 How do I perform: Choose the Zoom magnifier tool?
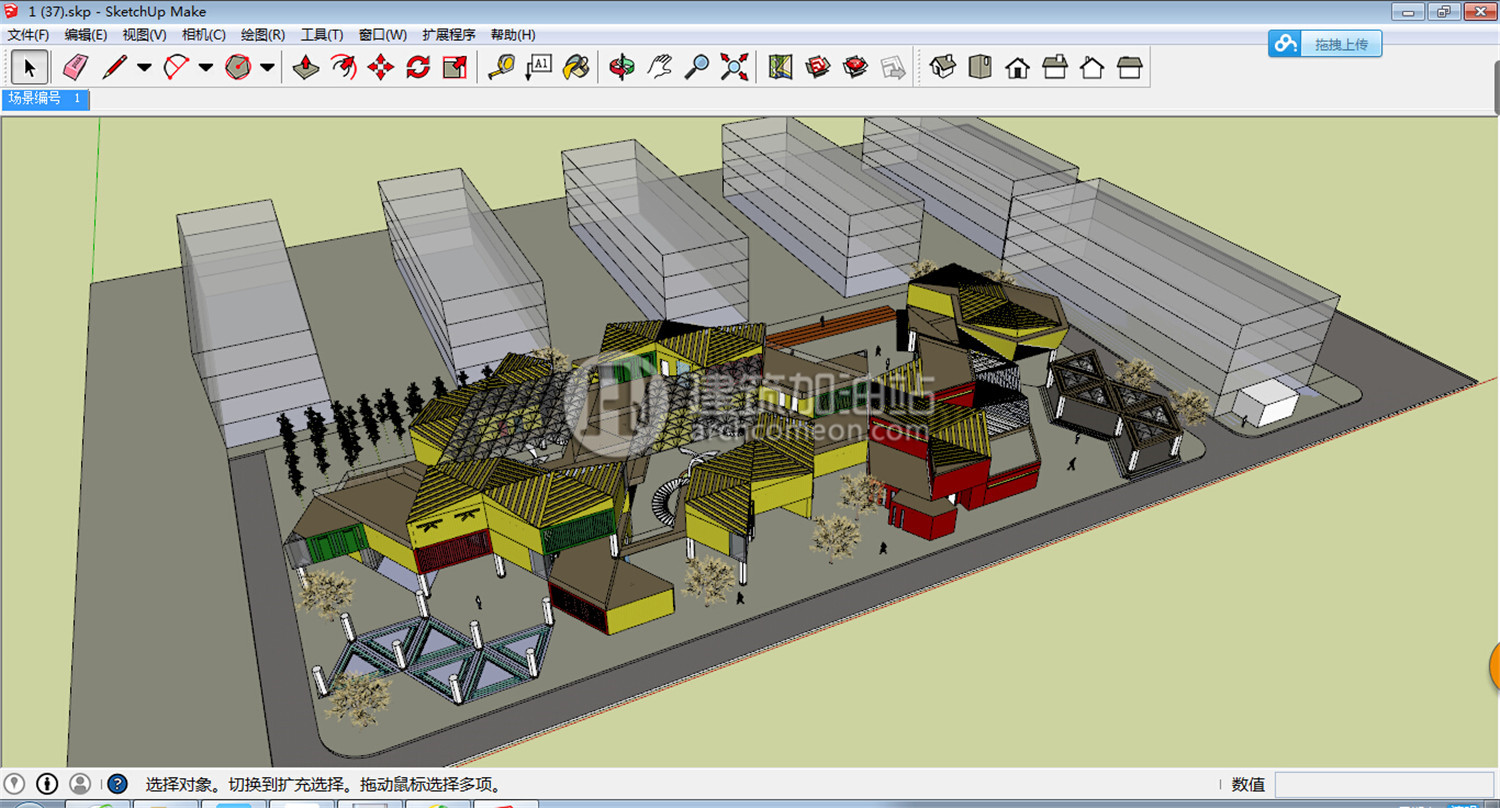pyautogui.click(x=697, y=67)
